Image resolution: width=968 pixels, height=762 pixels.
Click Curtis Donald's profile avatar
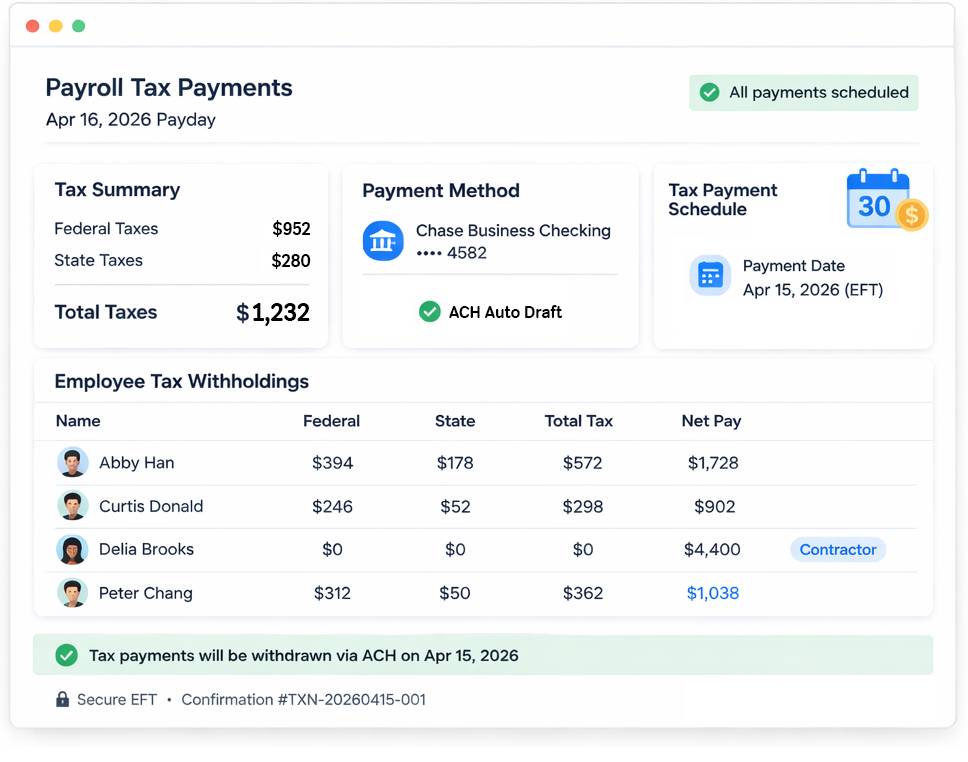[x=72, y=506]
